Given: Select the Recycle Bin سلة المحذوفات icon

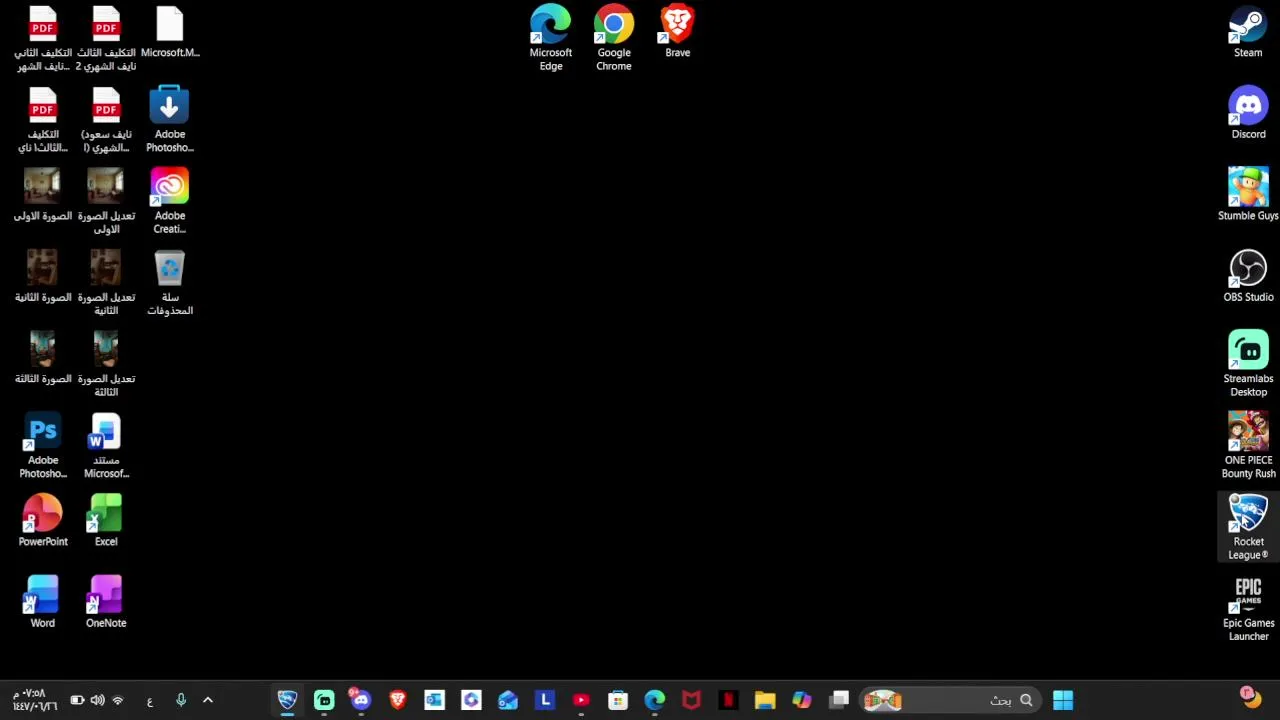Looking at the screenshot, I should tap(170, 283).
